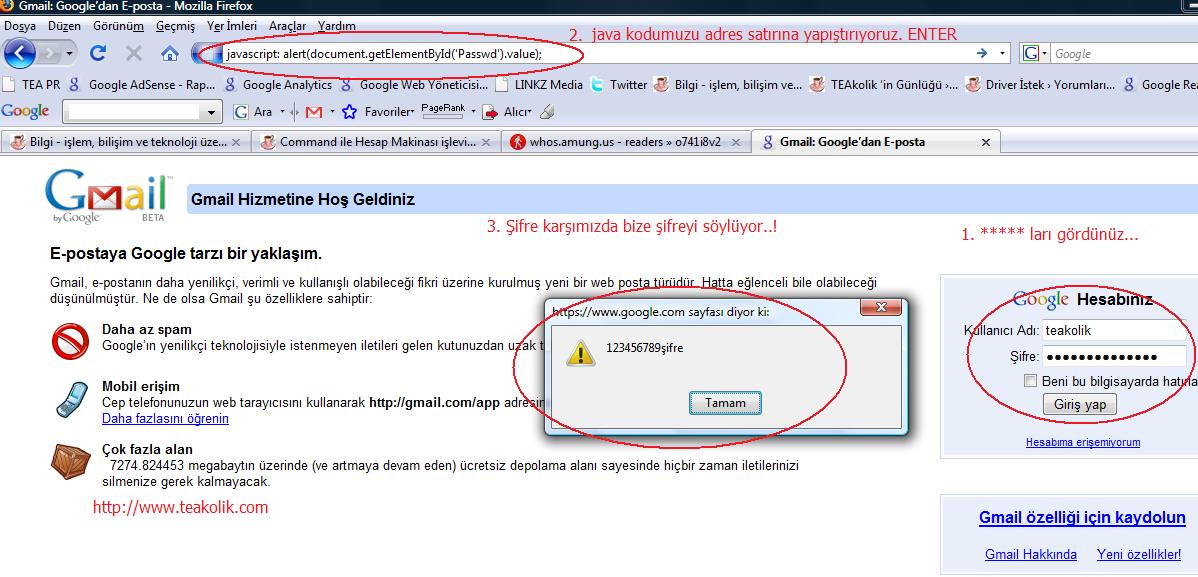Open the Düzen menu
1198x577 pixels.
pos(64,26)
